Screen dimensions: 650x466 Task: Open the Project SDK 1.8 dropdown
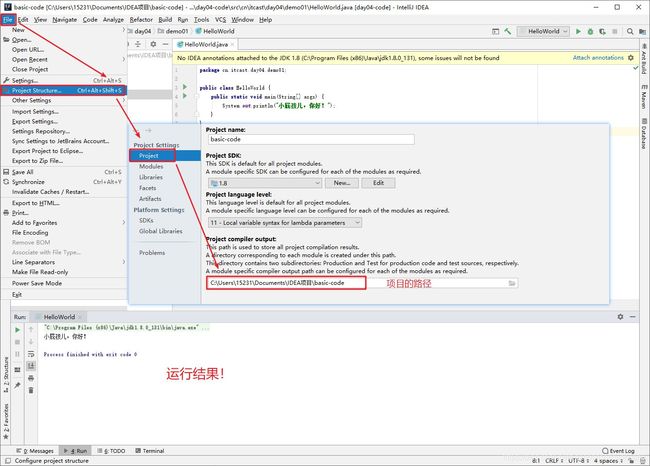pos(264,183)
